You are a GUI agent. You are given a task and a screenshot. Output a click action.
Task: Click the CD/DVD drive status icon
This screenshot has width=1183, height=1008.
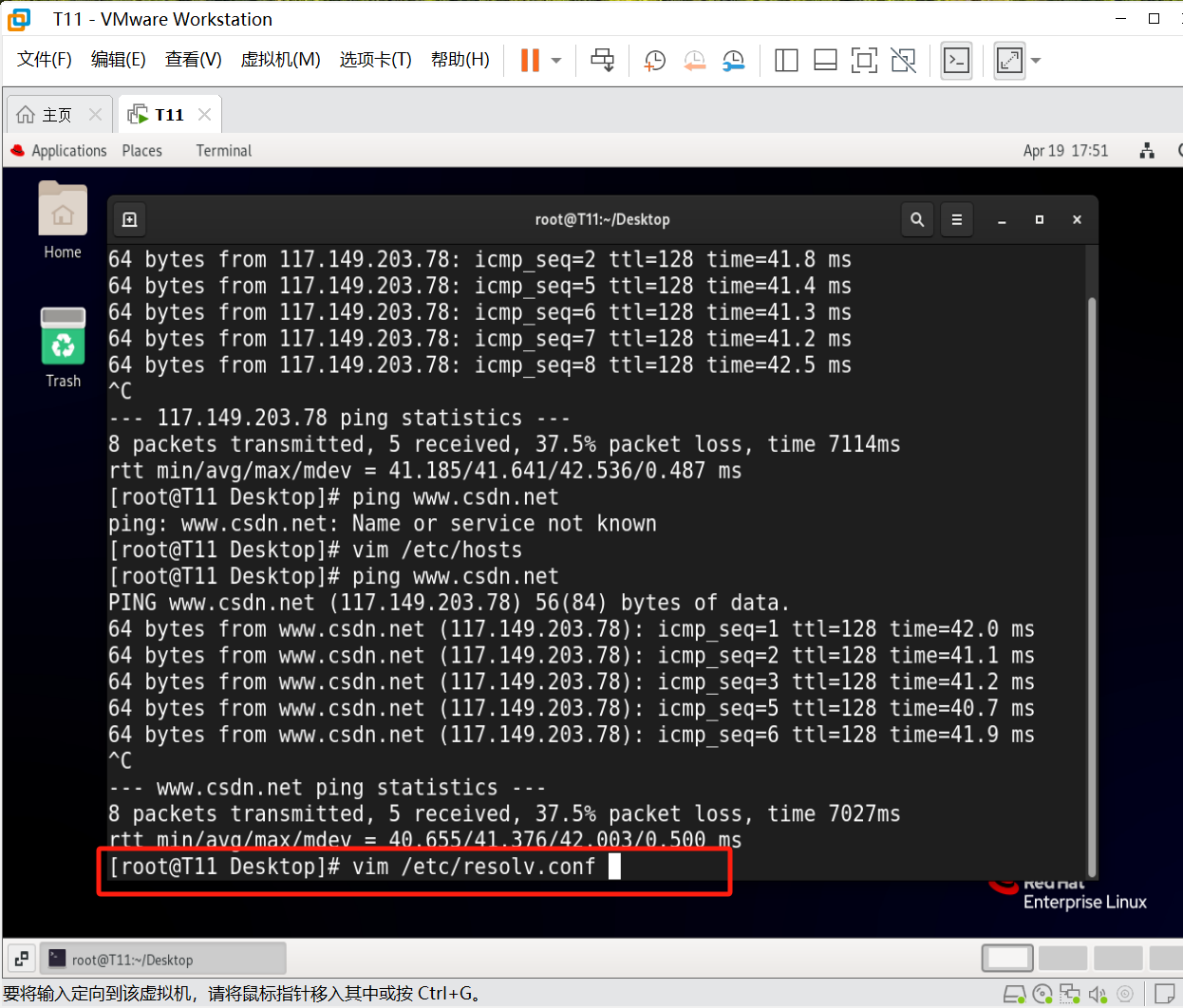click(x=1042, y=995)
